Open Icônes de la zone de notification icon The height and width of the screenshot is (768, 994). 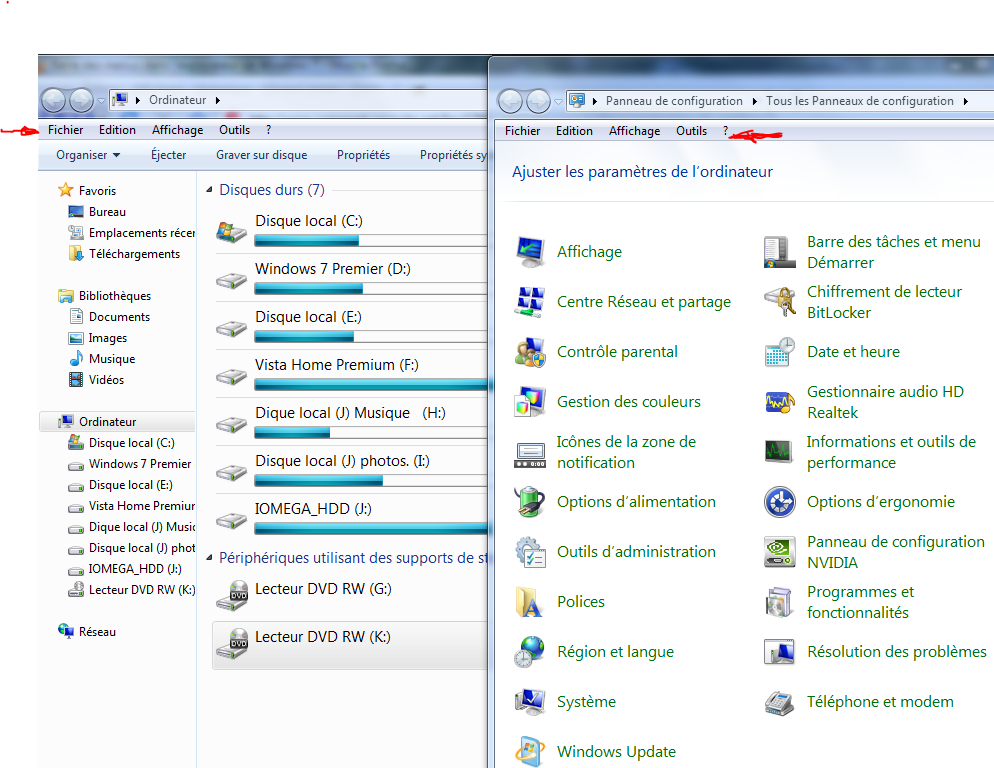(x=530, y=453)
